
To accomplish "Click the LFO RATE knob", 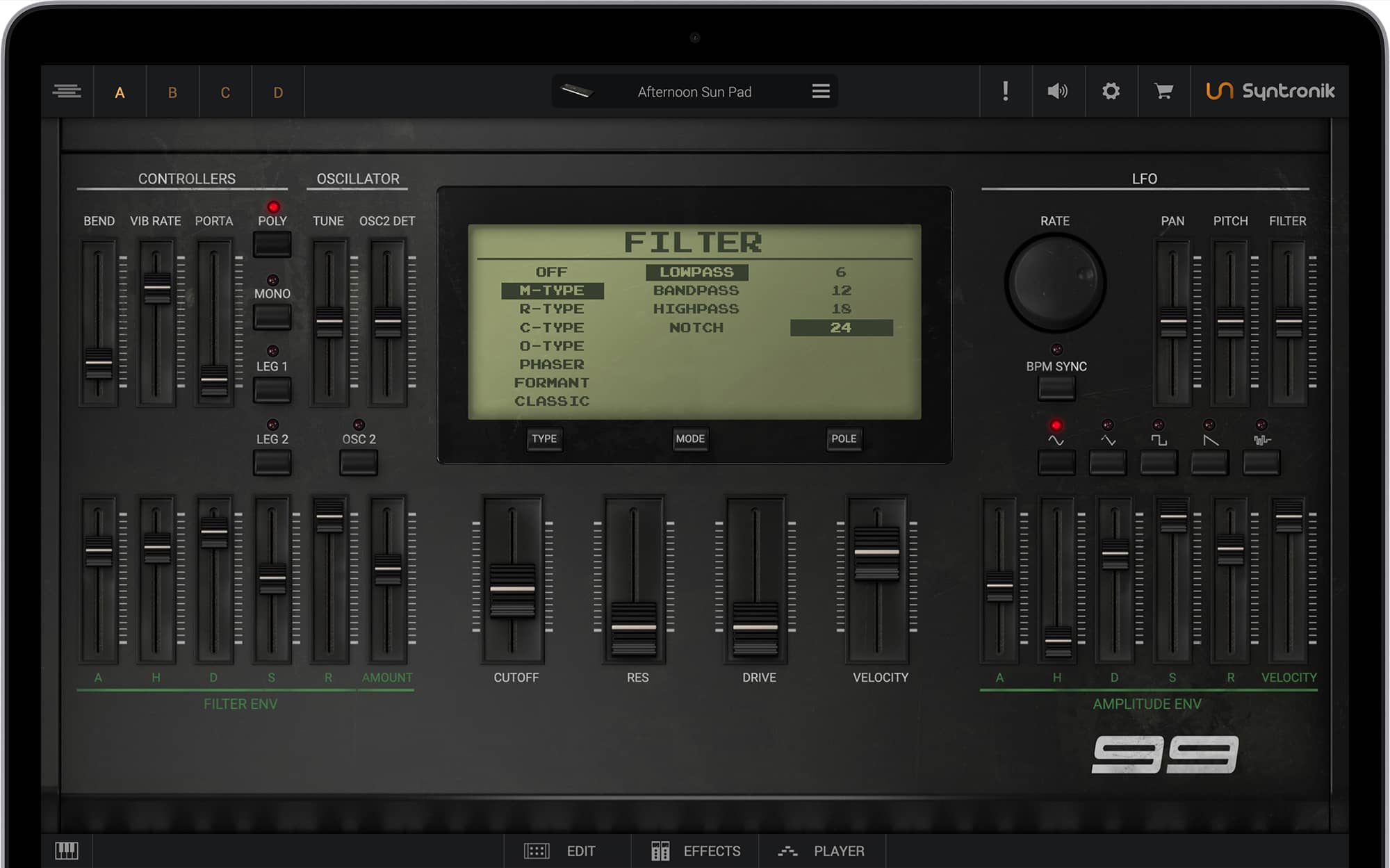I will pyautogui.click(x=1055, y=283).
